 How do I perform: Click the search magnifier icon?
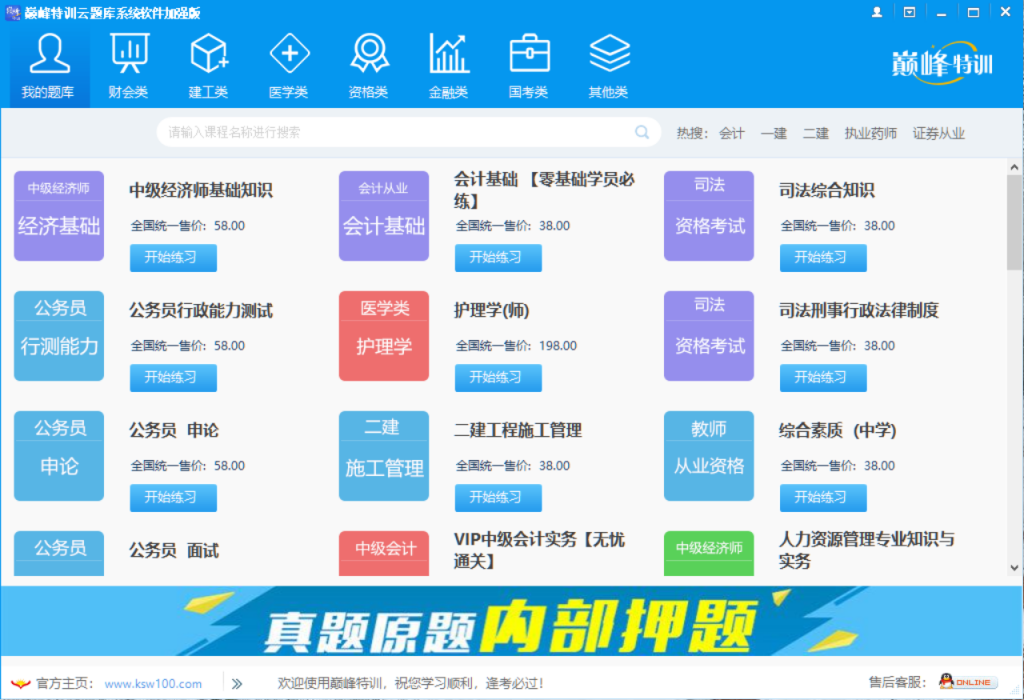pyautogui.click(x=642, y=133)
